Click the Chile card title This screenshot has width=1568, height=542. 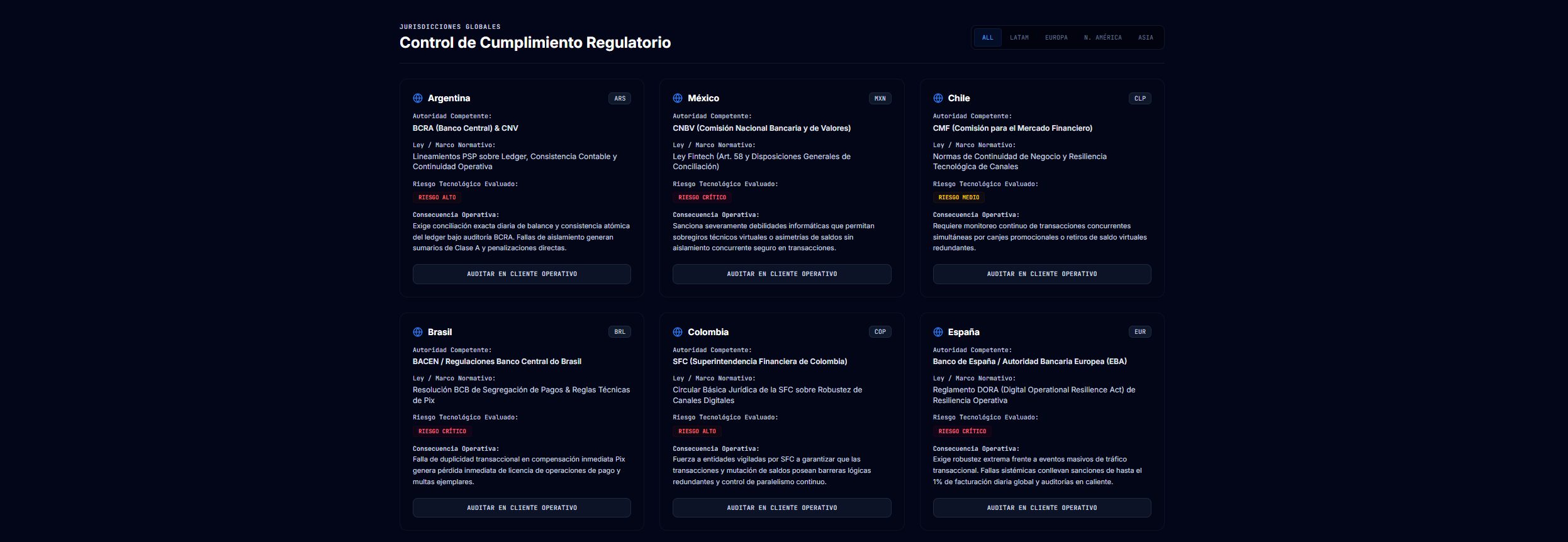pos(959,98)
